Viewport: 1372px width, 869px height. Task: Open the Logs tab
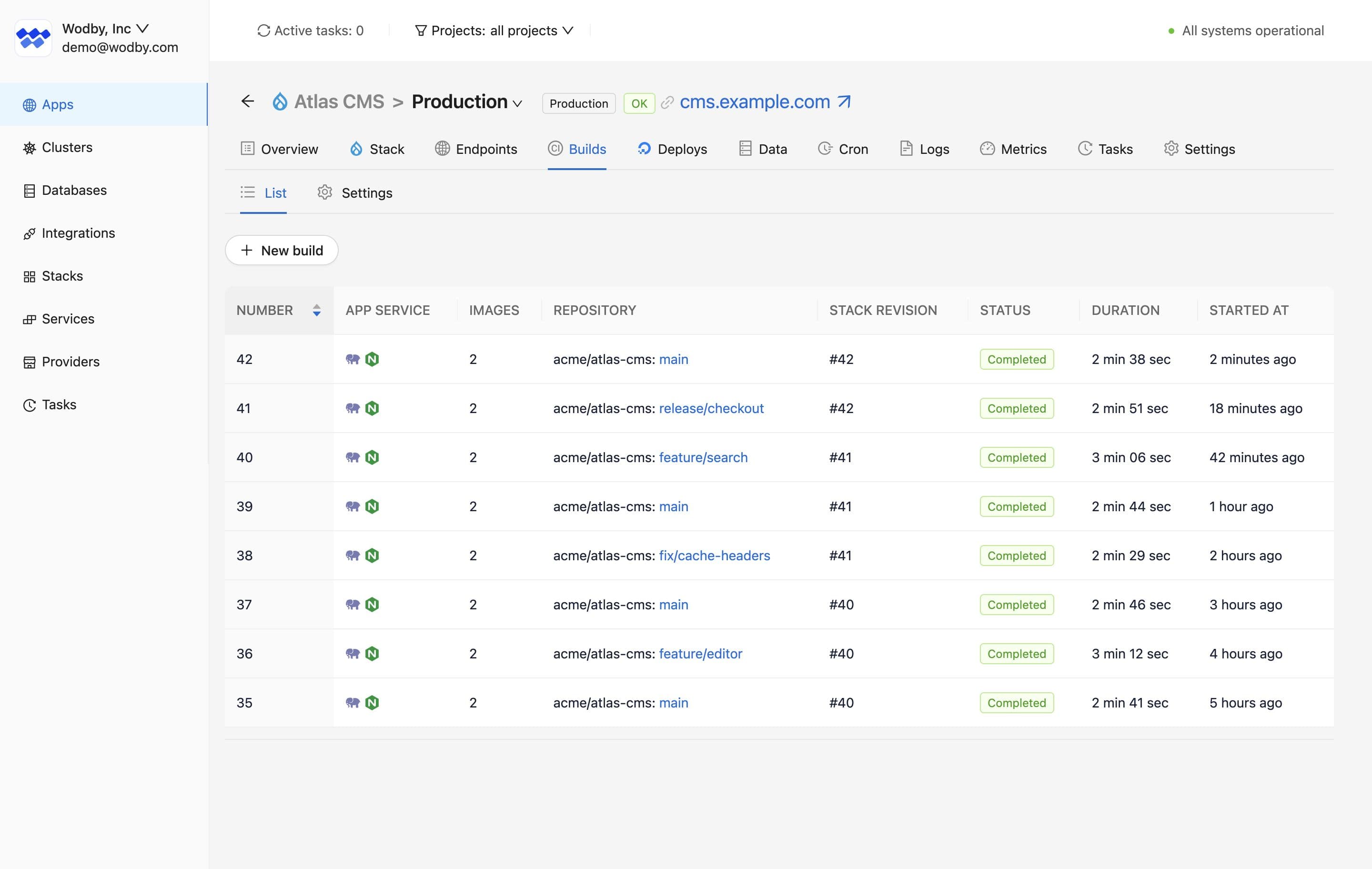click(924, 149)
